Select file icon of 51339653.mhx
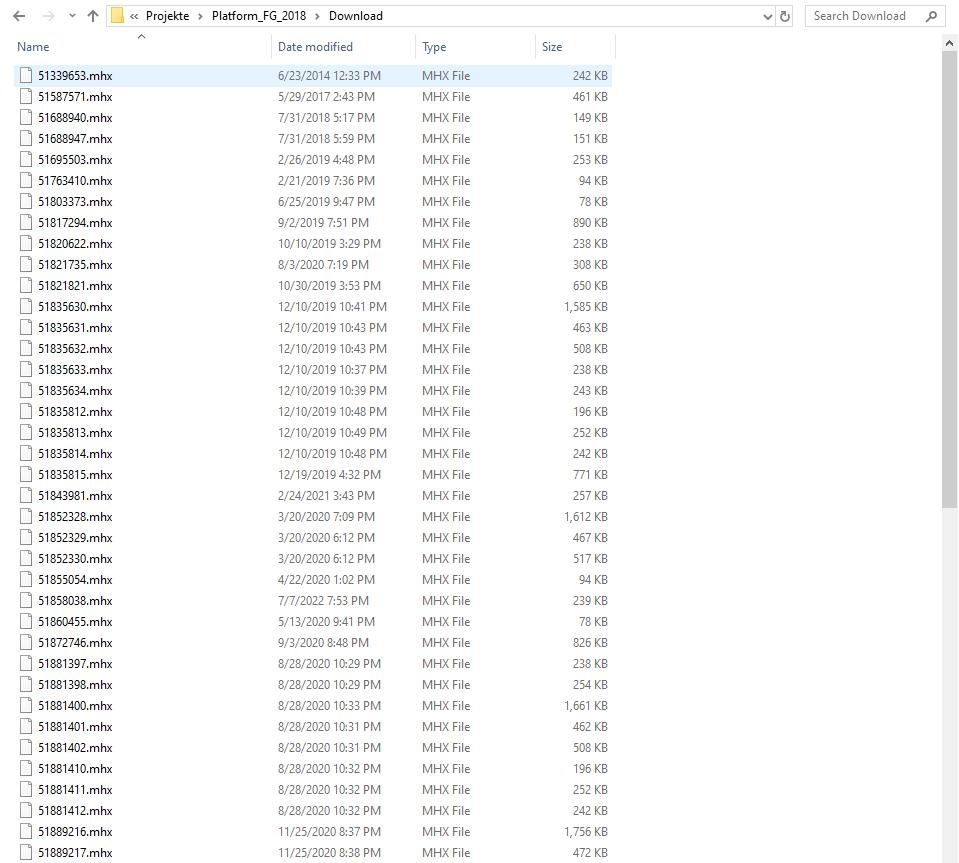 26,75
